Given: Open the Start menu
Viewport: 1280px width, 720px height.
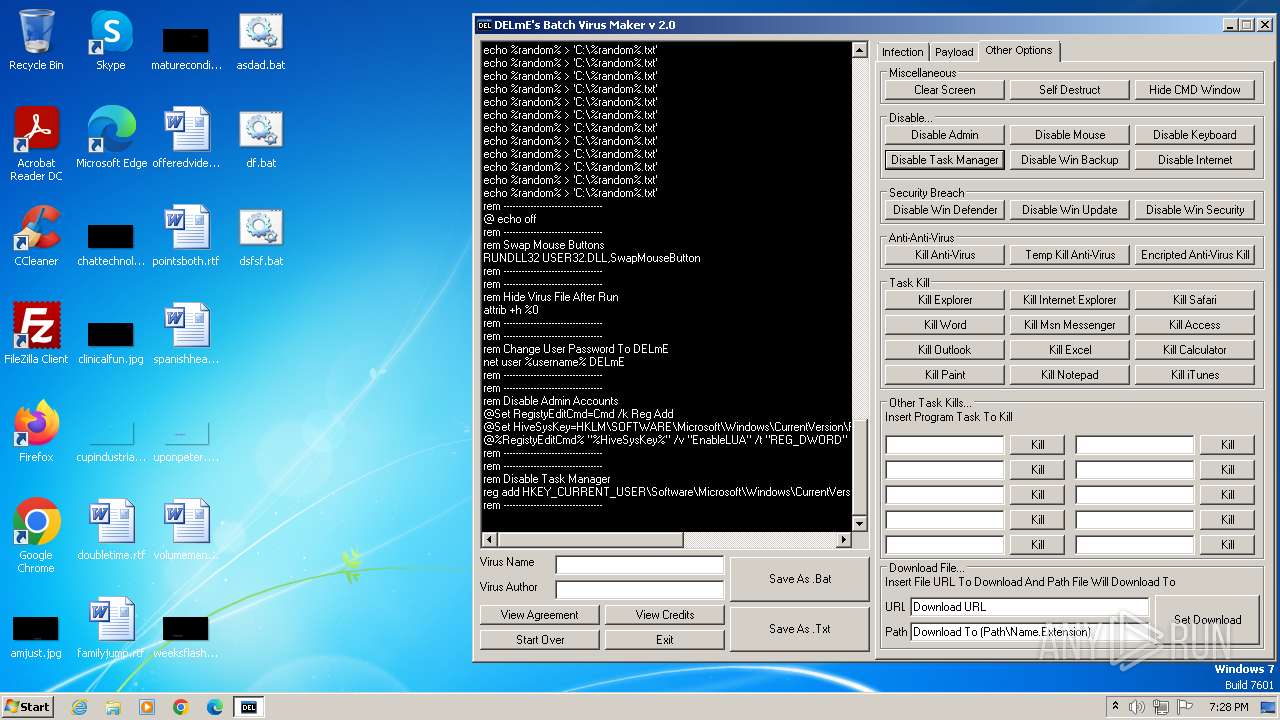Looking at the screenshot, I should coord(27,707).
